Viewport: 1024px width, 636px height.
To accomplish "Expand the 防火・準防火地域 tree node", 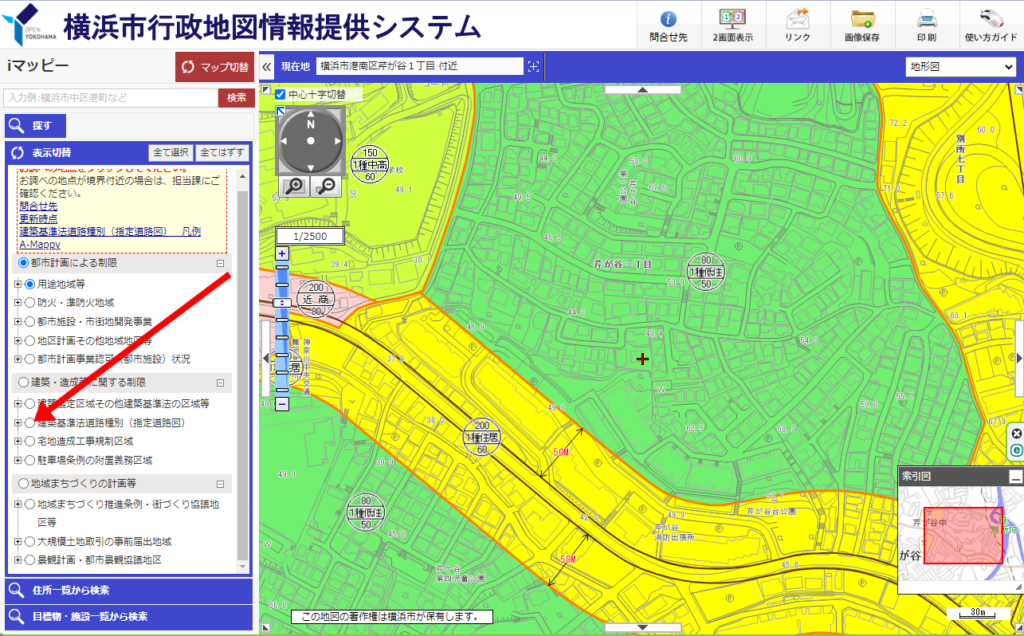I will pos(18,302).
